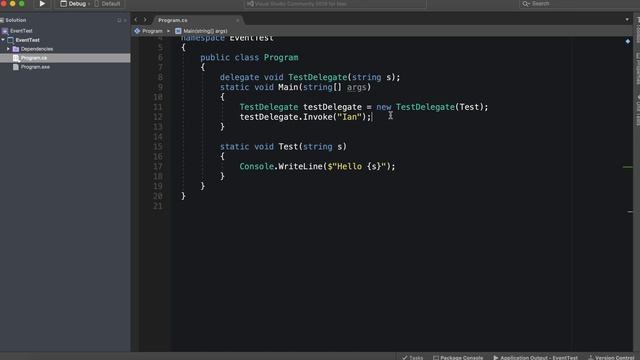
Task: Click the word Invoke on line 12
Action: (318, 117)
